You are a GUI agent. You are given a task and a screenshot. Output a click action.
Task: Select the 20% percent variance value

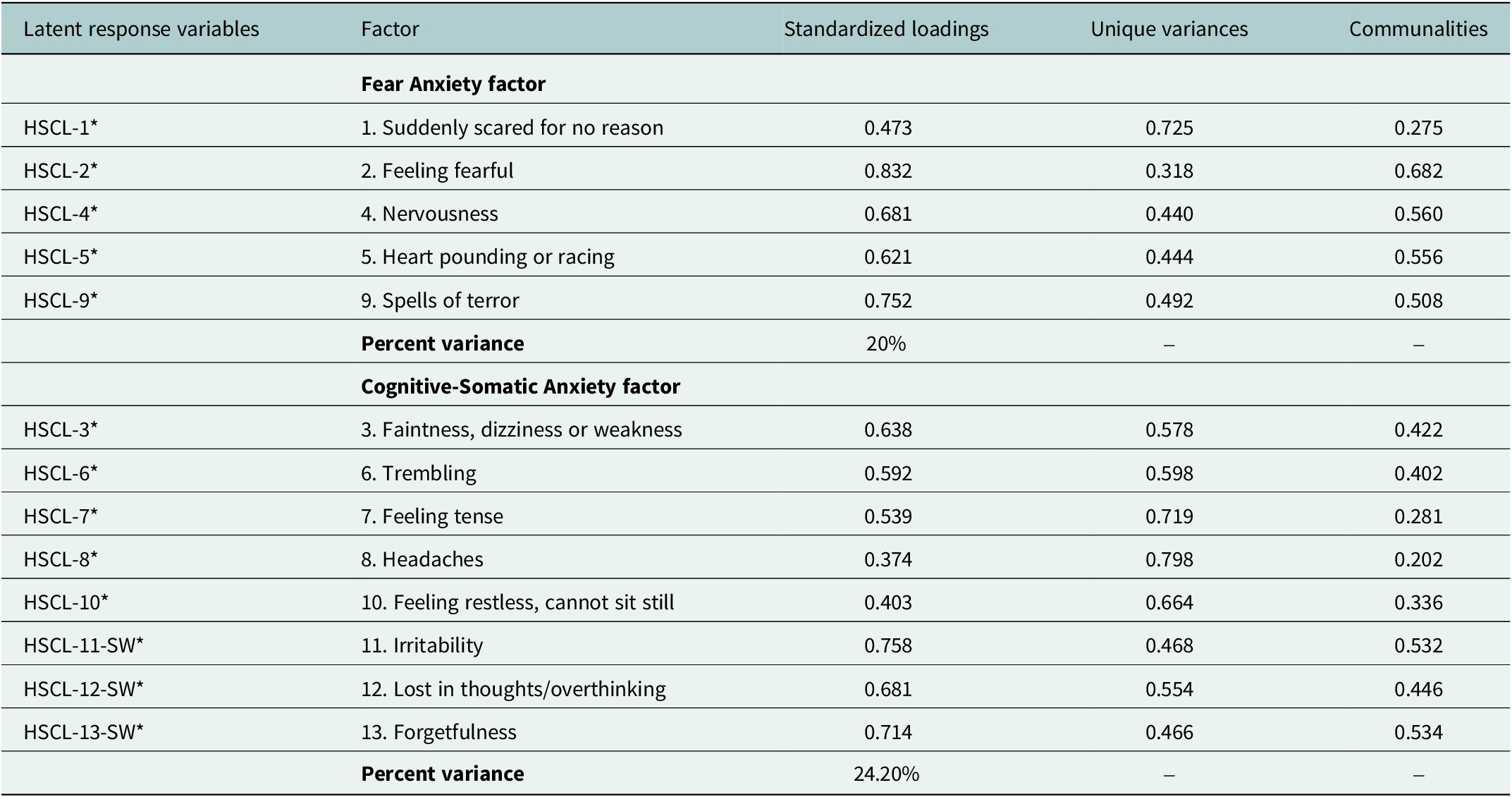(x=886, y=343)
